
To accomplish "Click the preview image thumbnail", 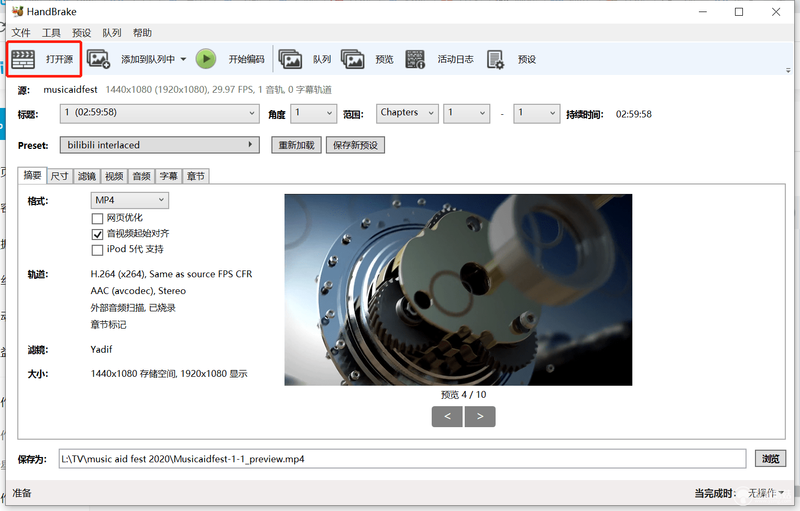I will tap(458, 290).
